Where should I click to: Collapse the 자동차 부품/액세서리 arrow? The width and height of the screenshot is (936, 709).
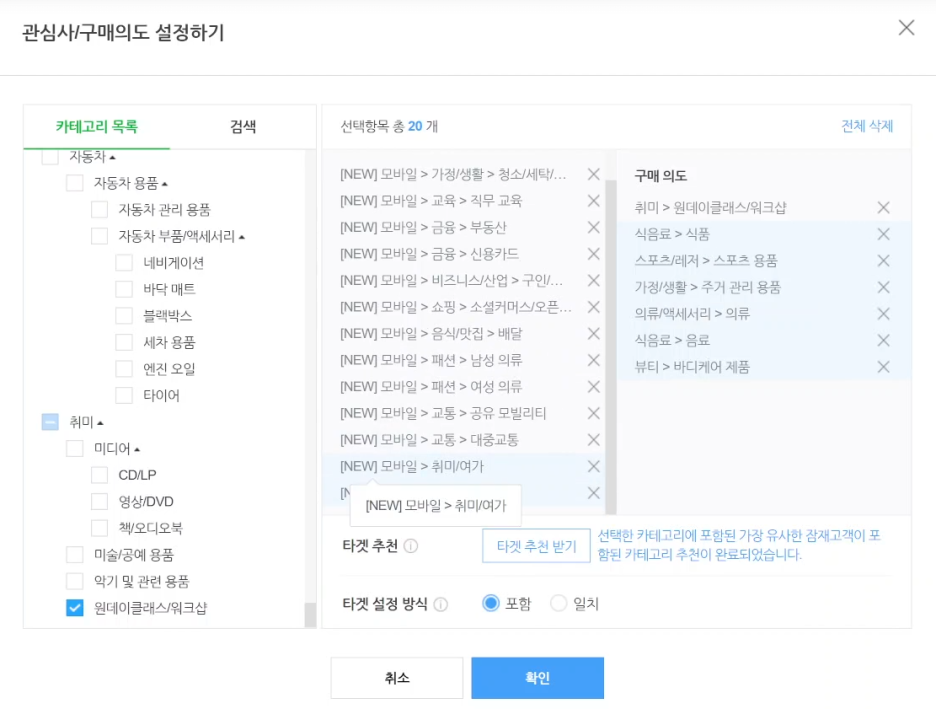pyautogui.click(x=242, y=237)
